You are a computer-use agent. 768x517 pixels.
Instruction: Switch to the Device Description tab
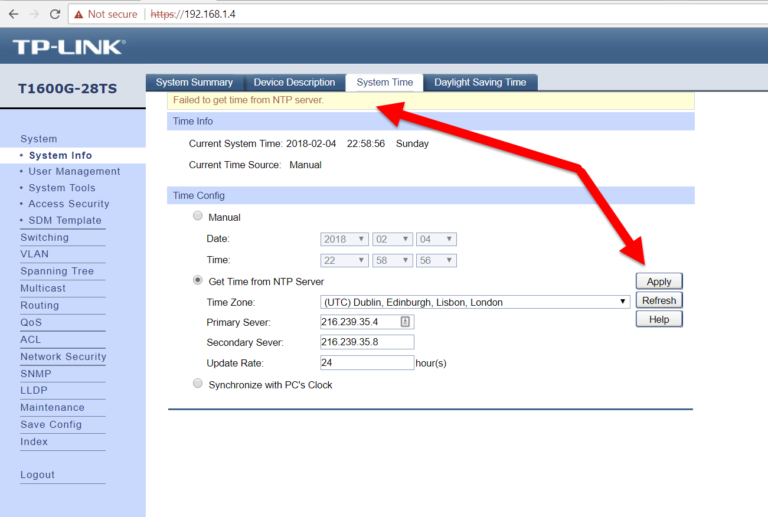click(294, 82)
